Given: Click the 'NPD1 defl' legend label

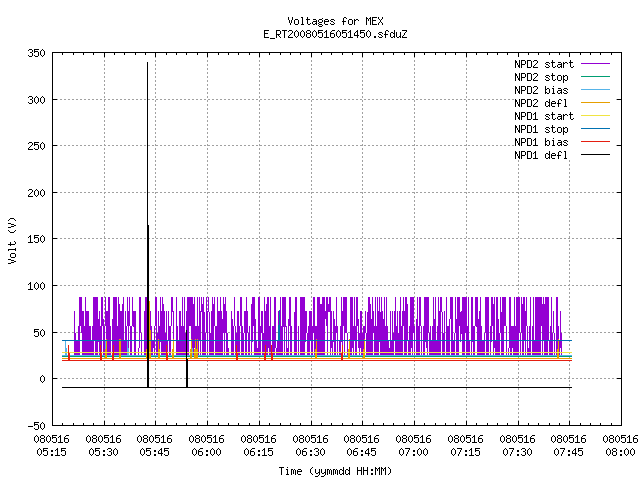Looking at the screenshot, I should pos(541,156).
